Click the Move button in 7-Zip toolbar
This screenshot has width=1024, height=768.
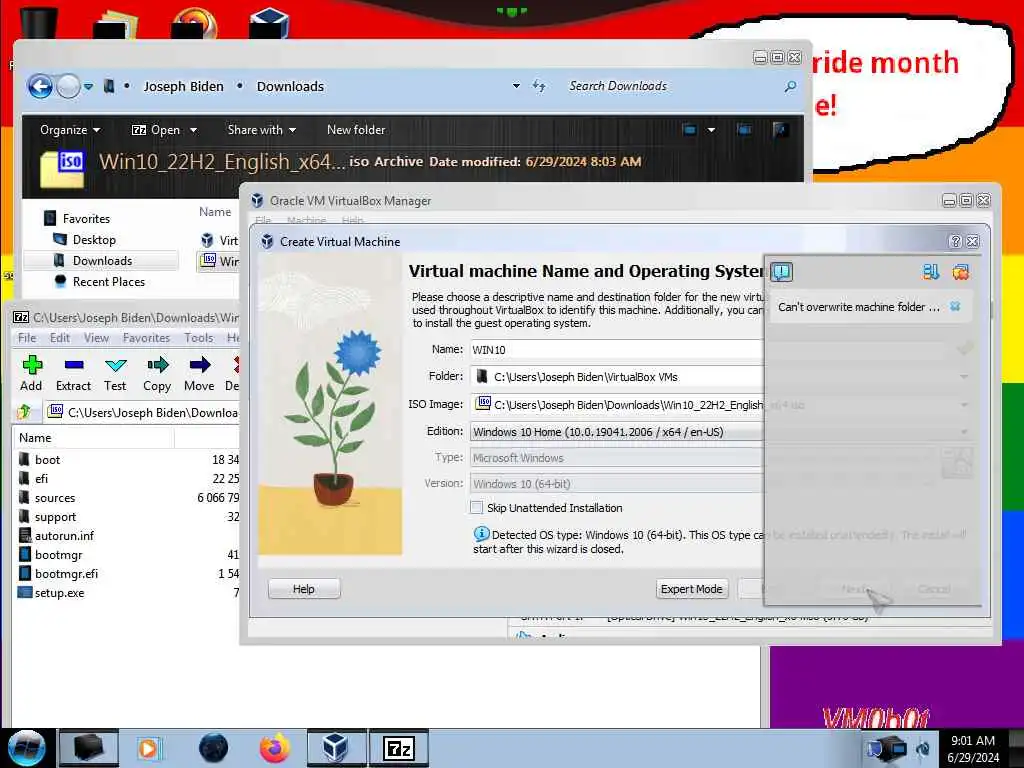pos(199,374)
